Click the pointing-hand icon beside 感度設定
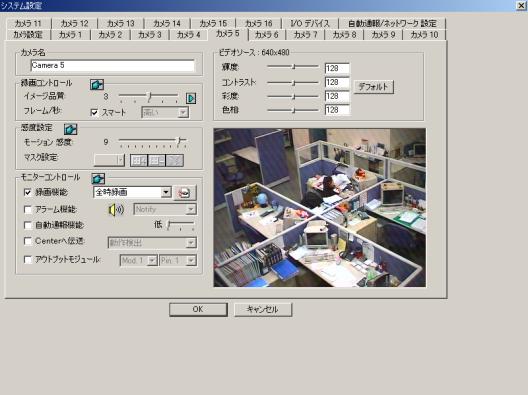The height and width of the screenshot is (395, 528). [71, 129]
